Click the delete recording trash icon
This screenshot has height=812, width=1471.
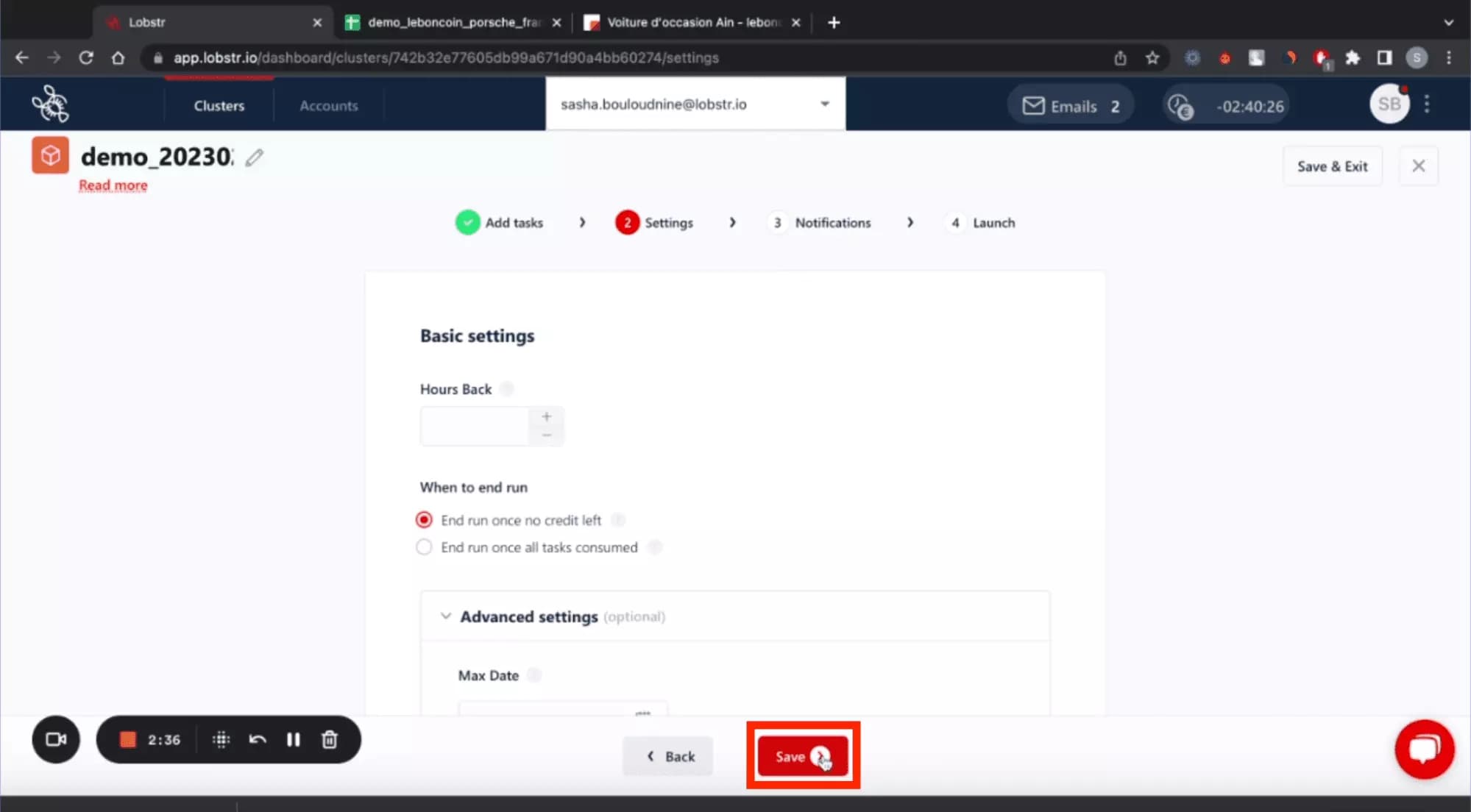[x=329, y=739]
